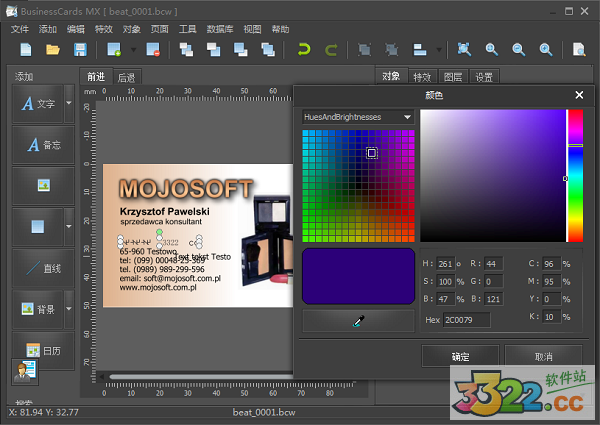The image size is (600, 425).
Task: Click the rainbow hue slider bar
Action: pyautogui.click(x=575, y=176)
